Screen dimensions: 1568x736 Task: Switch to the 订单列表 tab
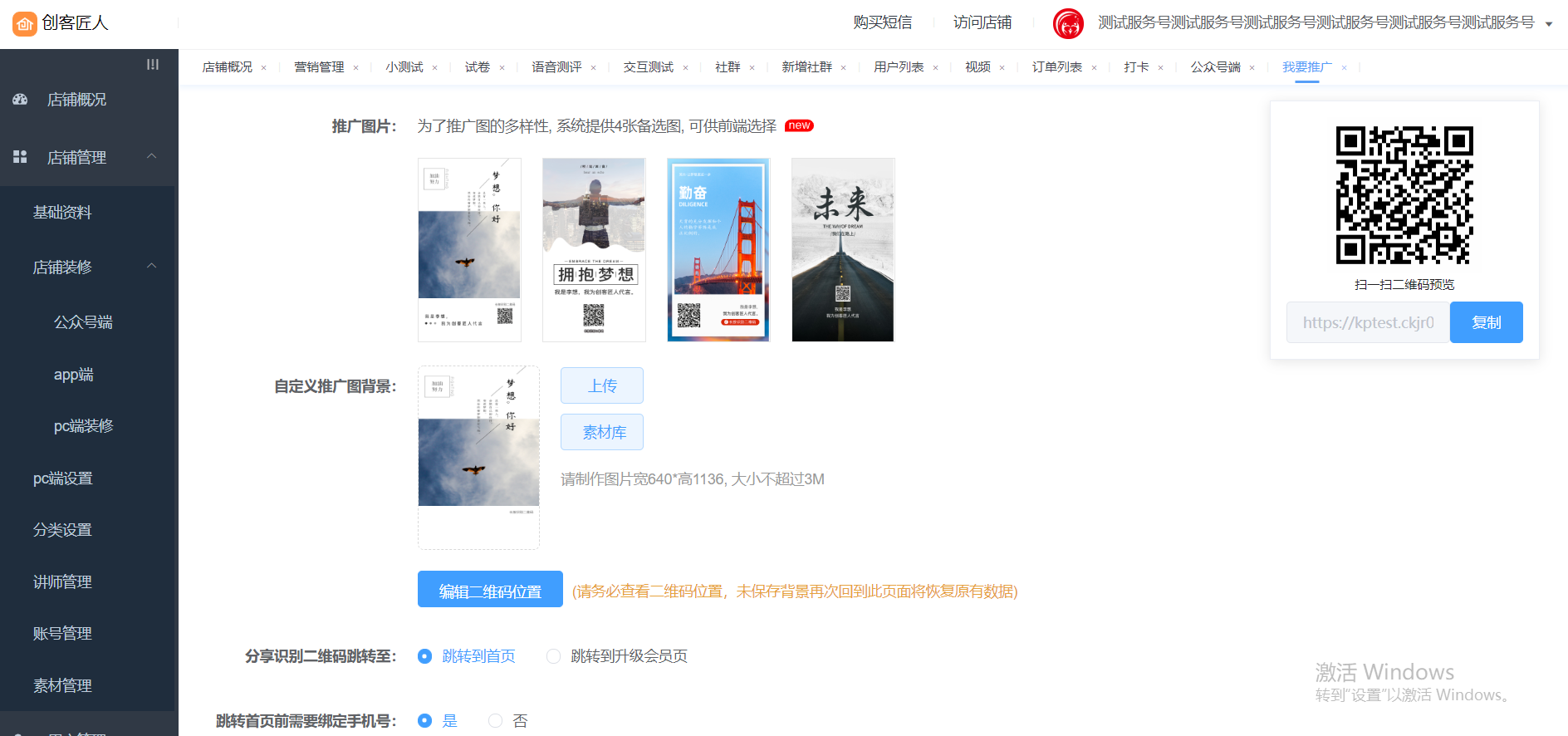click(x=1056, y=67)
